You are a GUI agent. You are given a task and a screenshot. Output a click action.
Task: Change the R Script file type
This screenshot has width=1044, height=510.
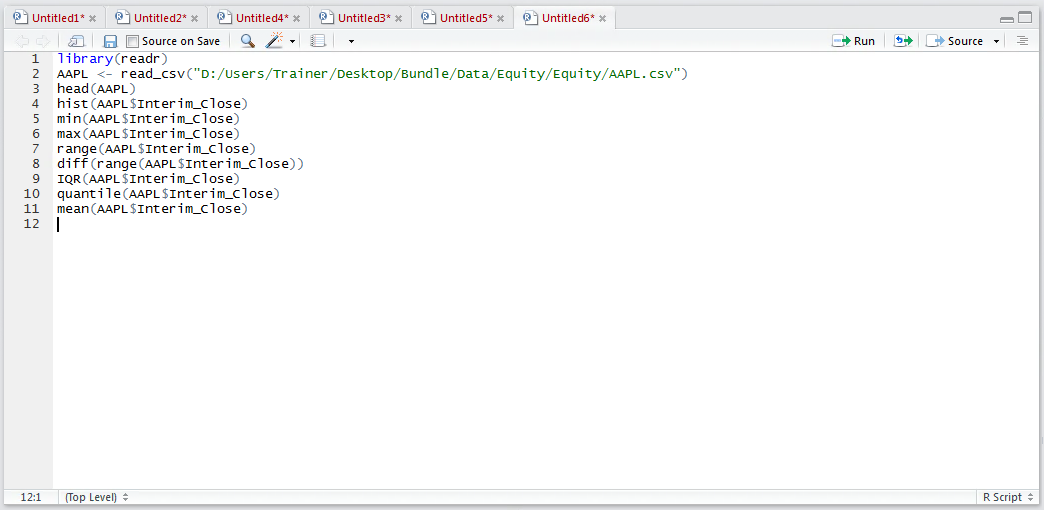1007,497
